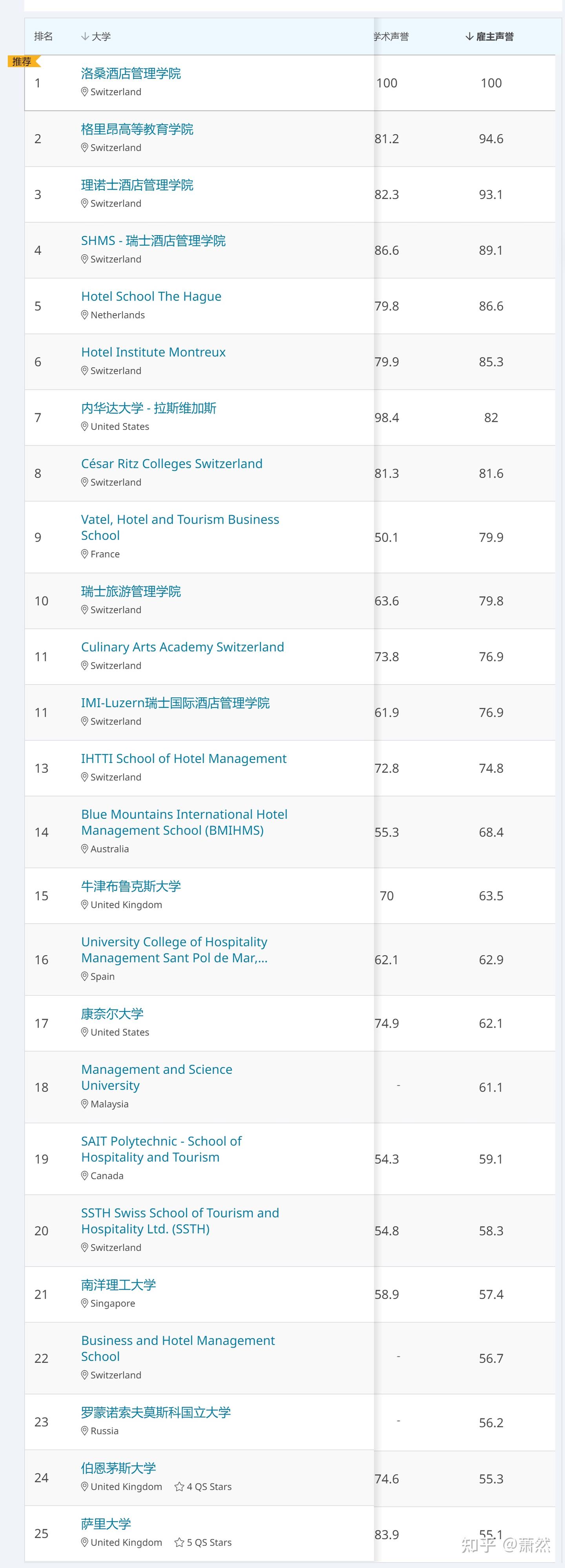Click the 4 QS Stars label

(209, 1486)
